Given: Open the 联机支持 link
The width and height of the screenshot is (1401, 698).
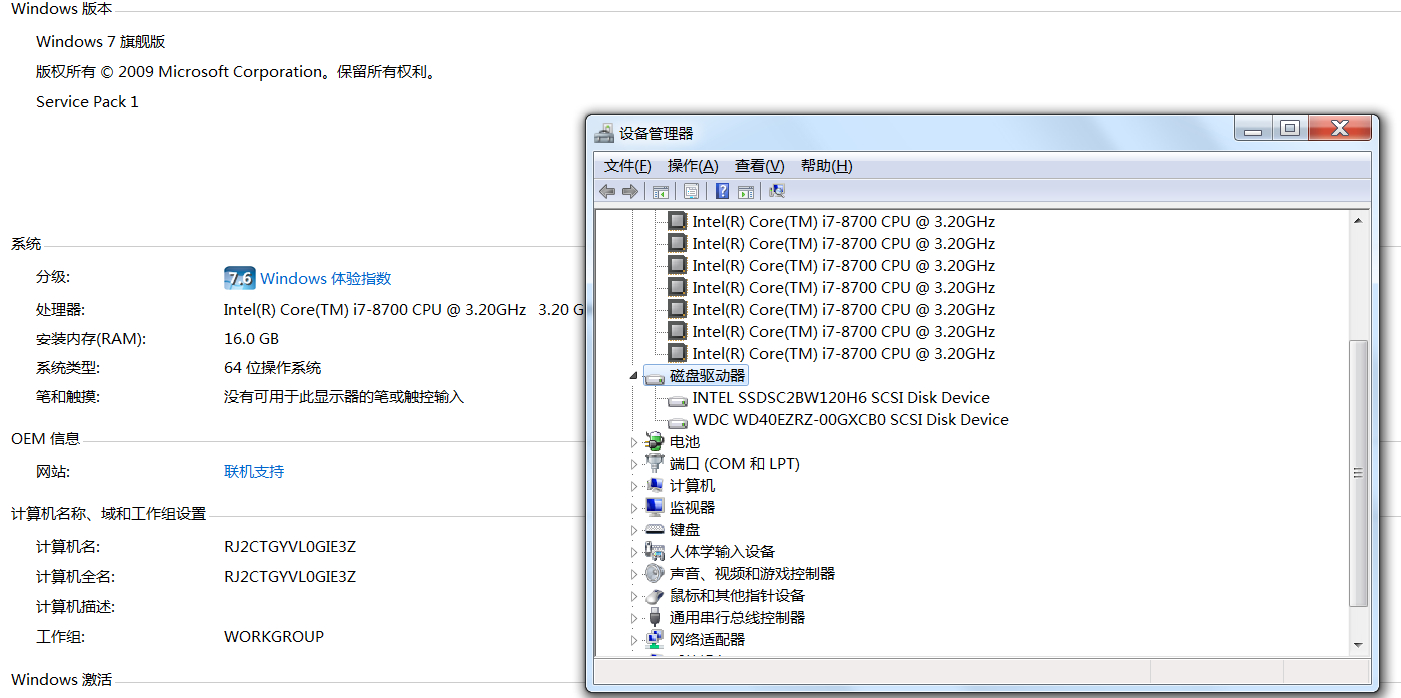Looking at the screenshot, I should coord(254,471).
